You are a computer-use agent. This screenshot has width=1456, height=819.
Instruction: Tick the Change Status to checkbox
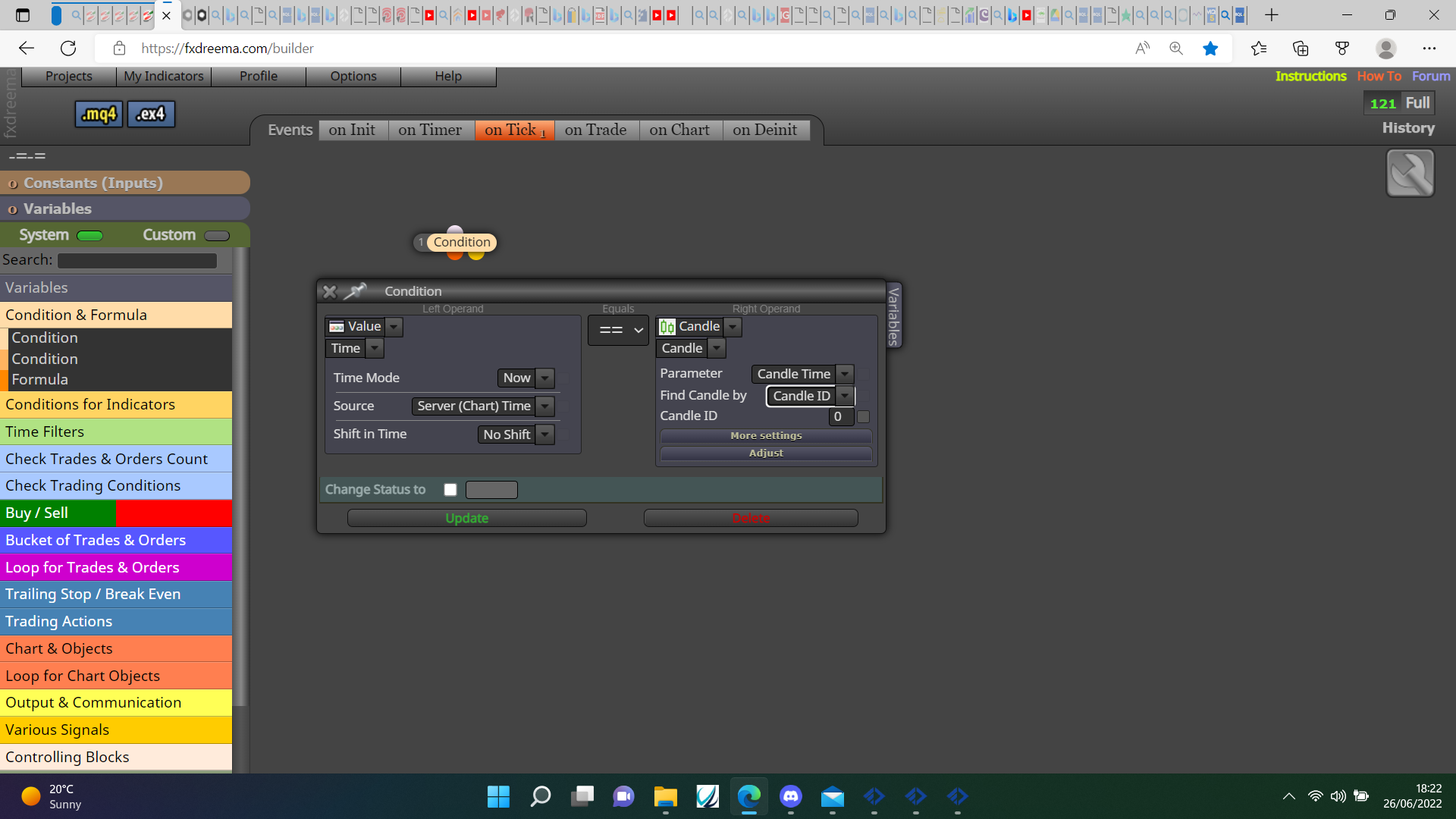click(x=450, y=490)
